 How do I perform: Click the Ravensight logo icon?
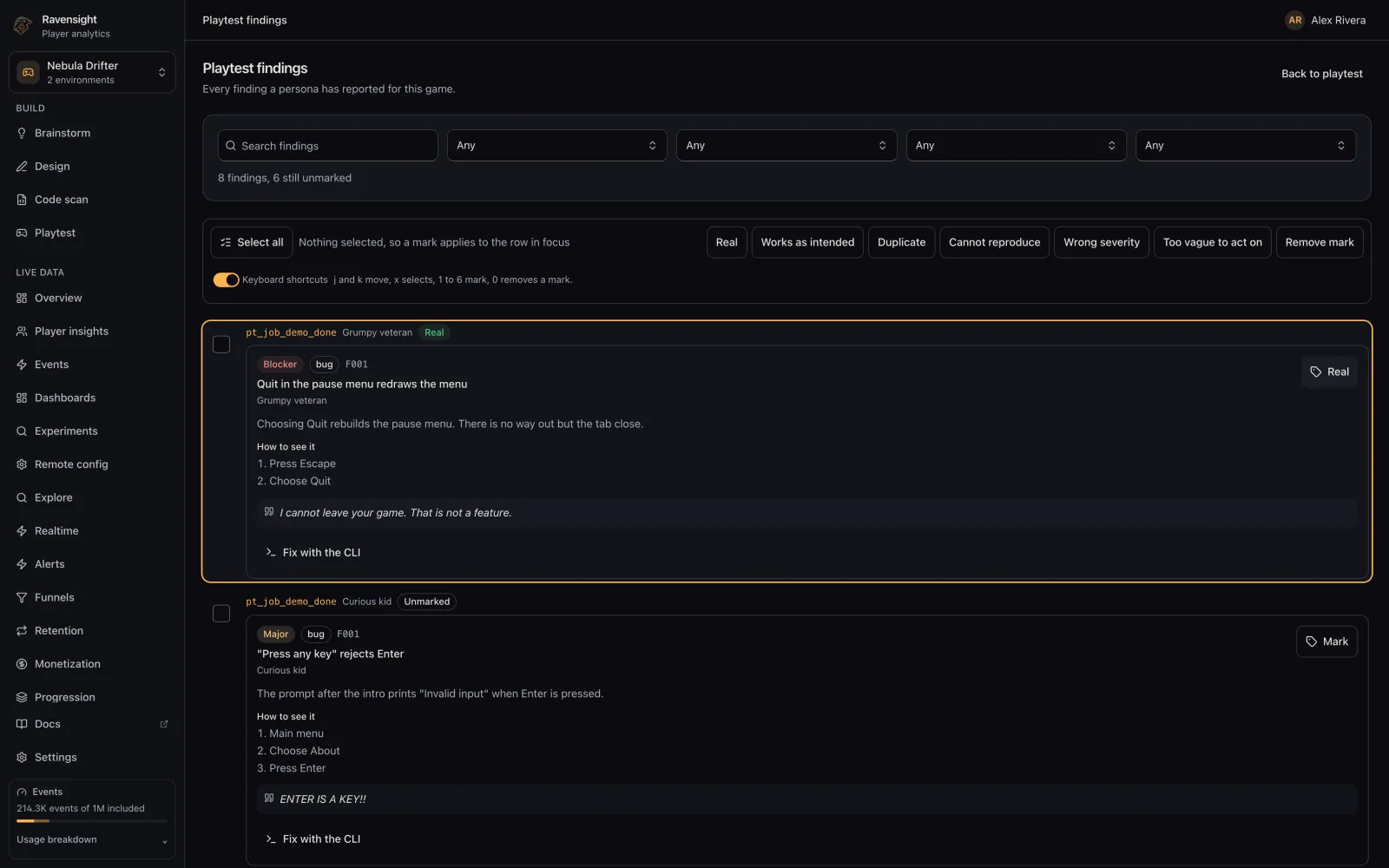(23, 26)
